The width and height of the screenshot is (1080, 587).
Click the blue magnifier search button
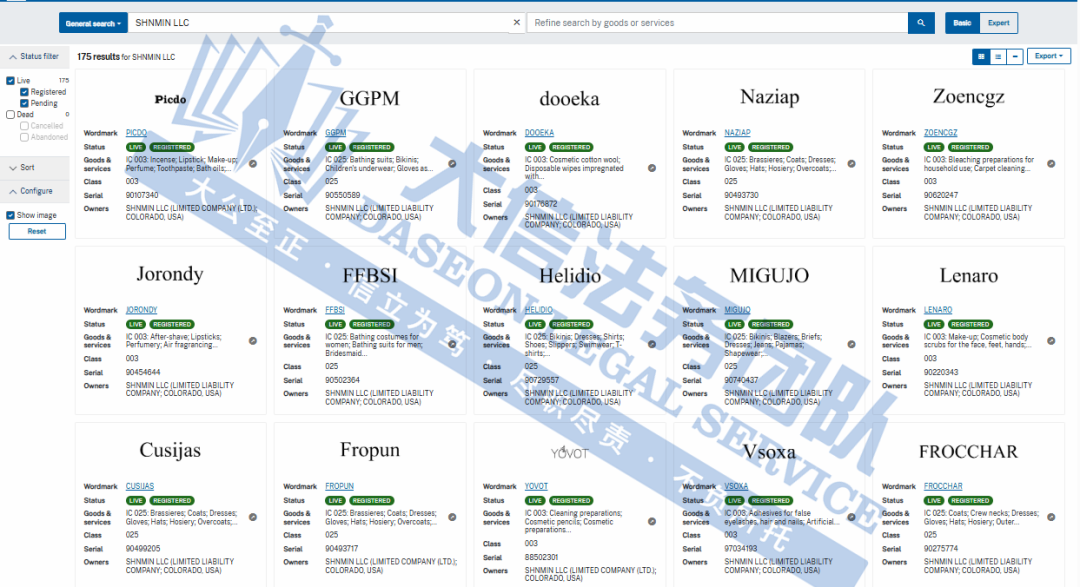tap(920, 23)
